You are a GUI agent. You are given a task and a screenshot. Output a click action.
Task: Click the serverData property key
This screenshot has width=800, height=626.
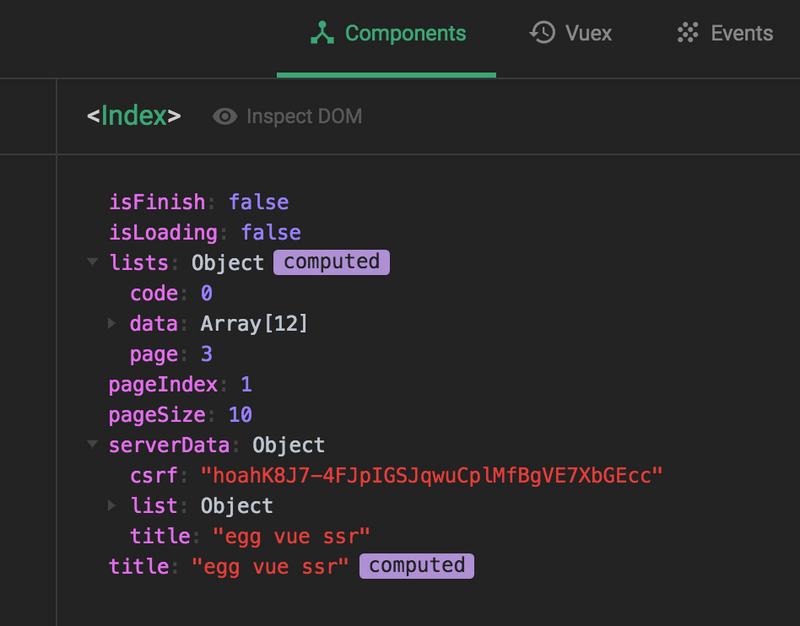[x=169, y=445]
